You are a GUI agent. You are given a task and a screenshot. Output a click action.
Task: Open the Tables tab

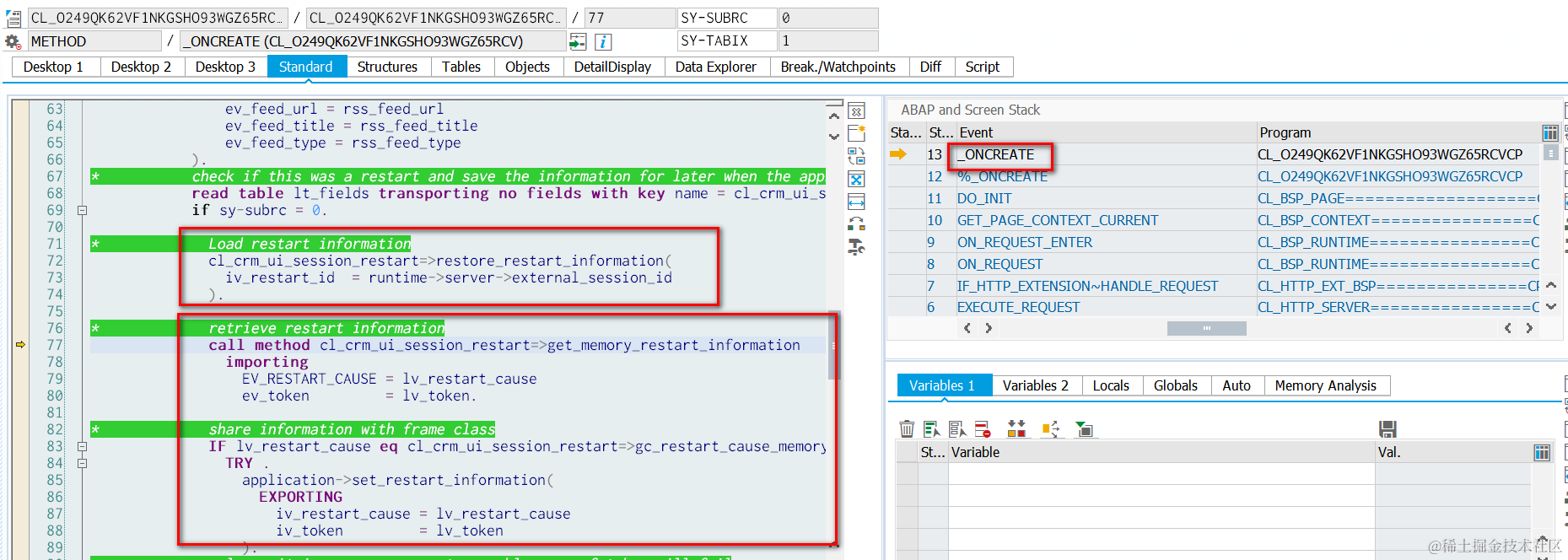461,67
